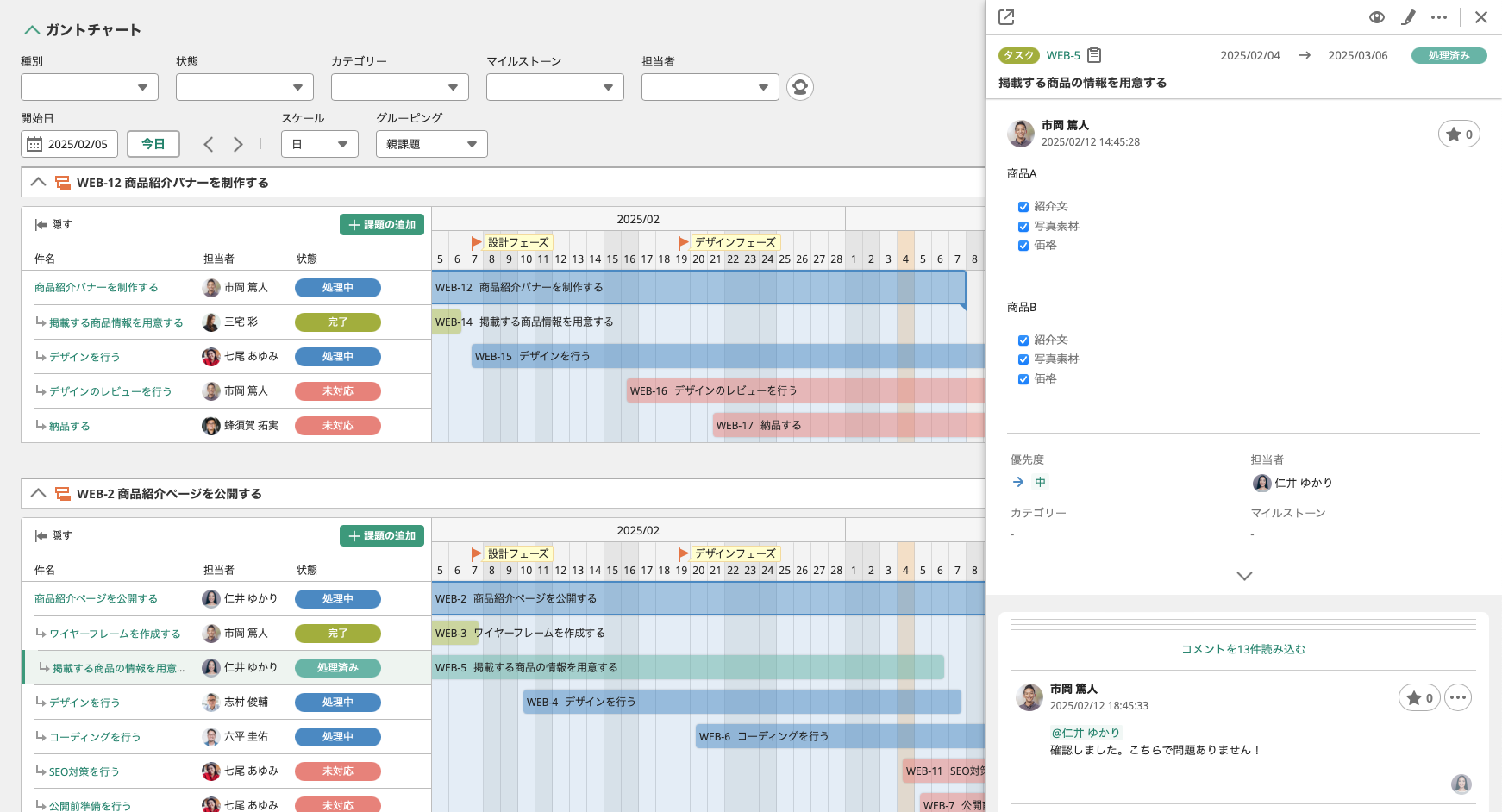
Task: Toggle 写真素材 checkbox under 商品B
Action: click(x=1023, y=359)
